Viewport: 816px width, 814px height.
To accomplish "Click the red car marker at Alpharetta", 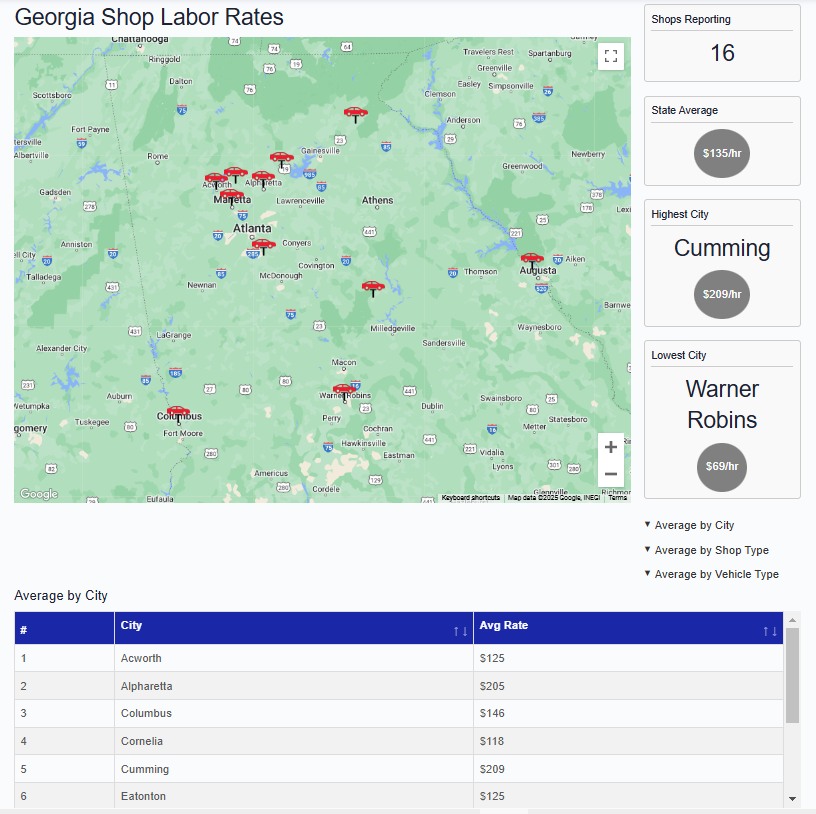I will click(263, 179).
